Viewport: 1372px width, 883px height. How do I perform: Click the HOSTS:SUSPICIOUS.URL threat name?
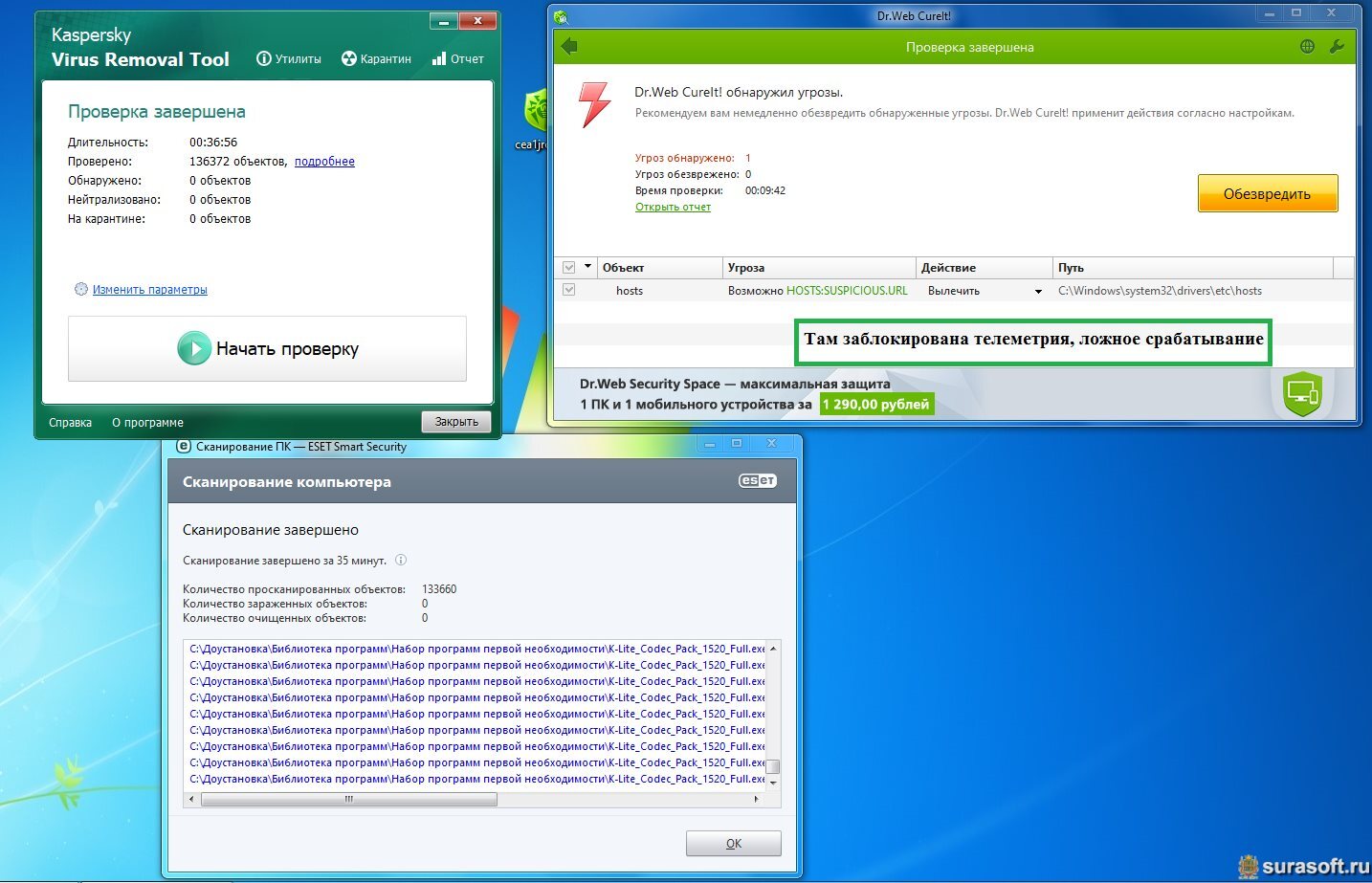click(847, 291)
